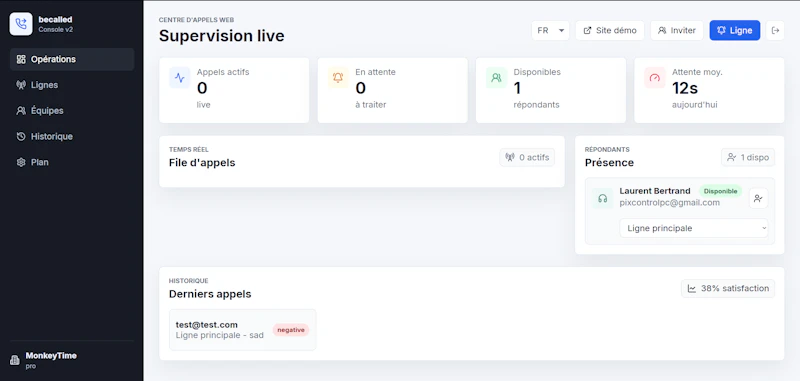The image size is (800, 381).
Task: Open the Plan settings page
Action: [x=72, y=162]
